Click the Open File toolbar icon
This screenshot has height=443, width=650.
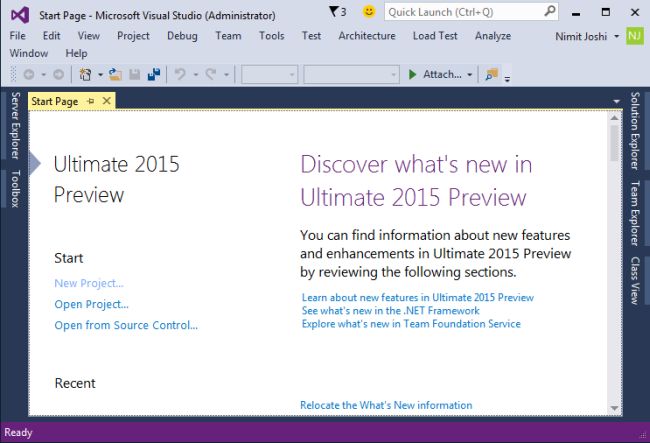click(x=115, y=75)
